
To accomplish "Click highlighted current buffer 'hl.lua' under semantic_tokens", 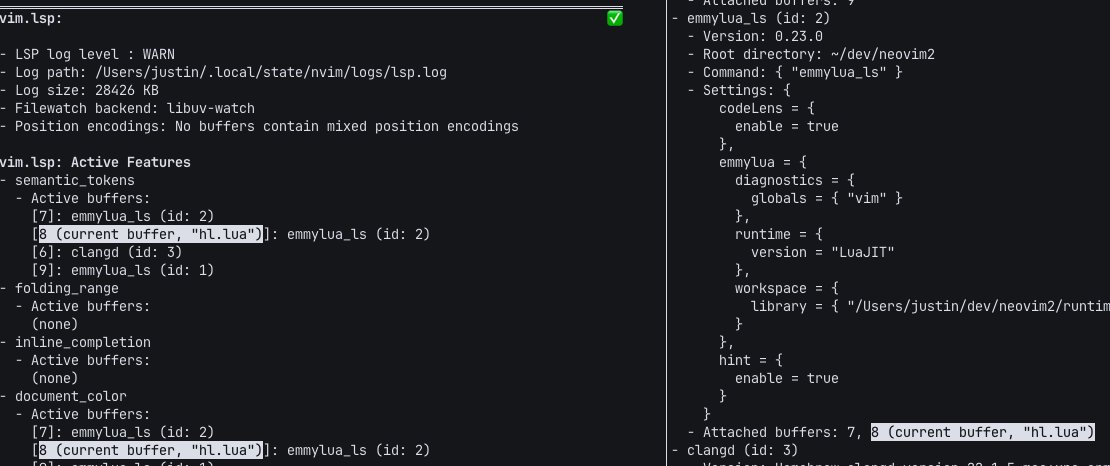I will tap(151, 234).
